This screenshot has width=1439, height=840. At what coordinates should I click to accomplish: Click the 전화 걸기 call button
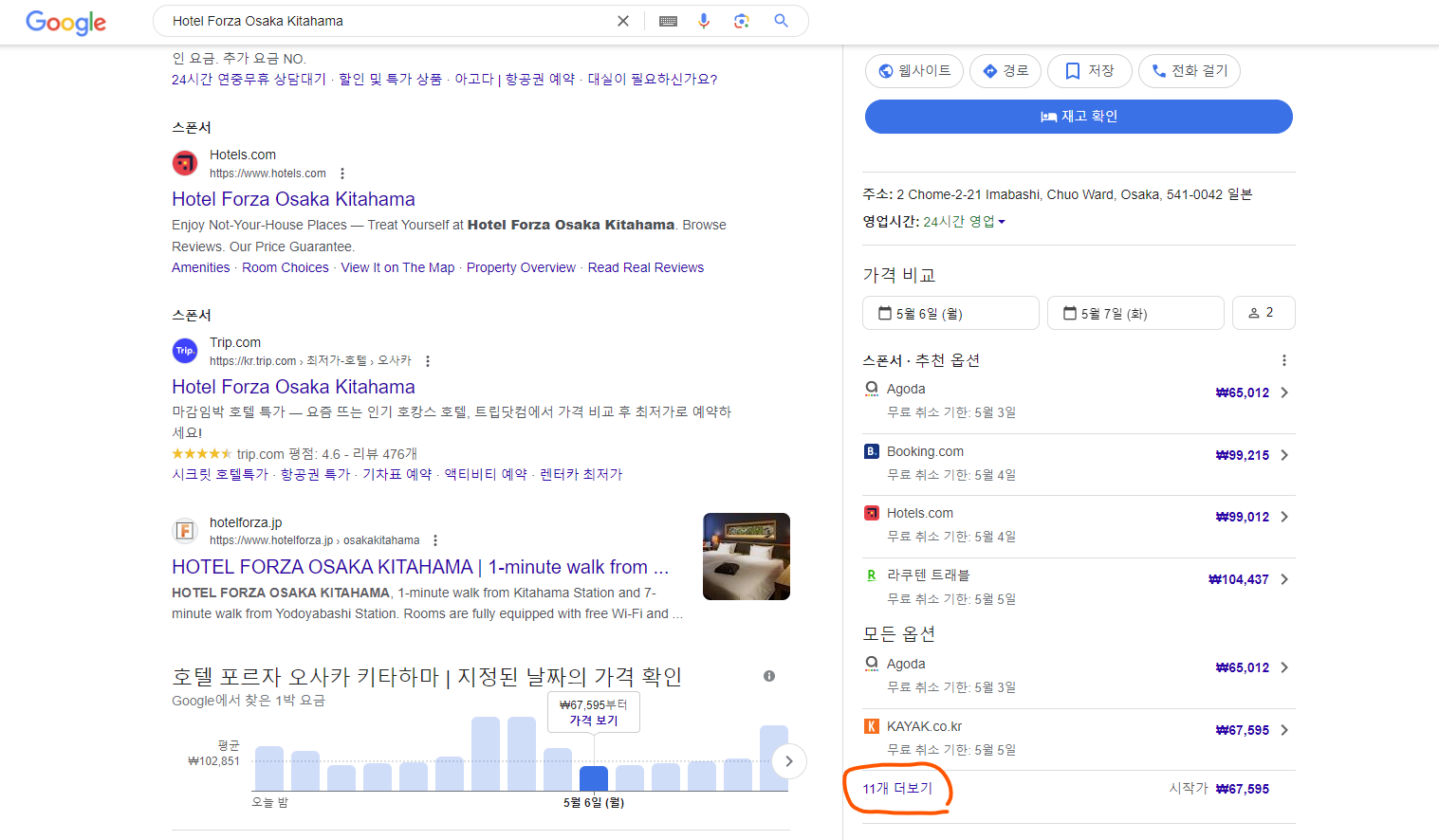pos(1190,71)
